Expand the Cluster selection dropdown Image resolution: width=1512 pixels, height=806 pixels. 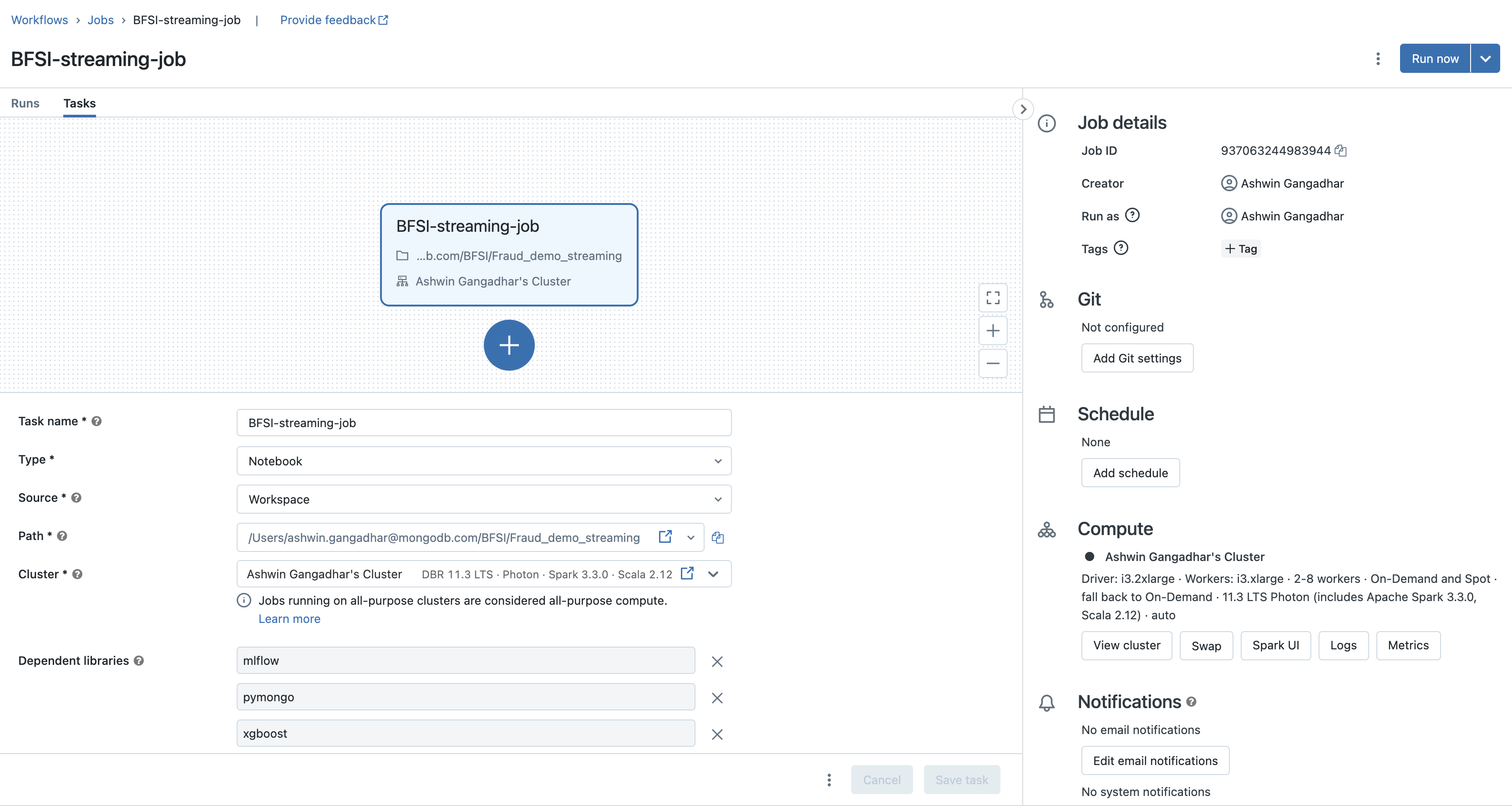[713, 574]
